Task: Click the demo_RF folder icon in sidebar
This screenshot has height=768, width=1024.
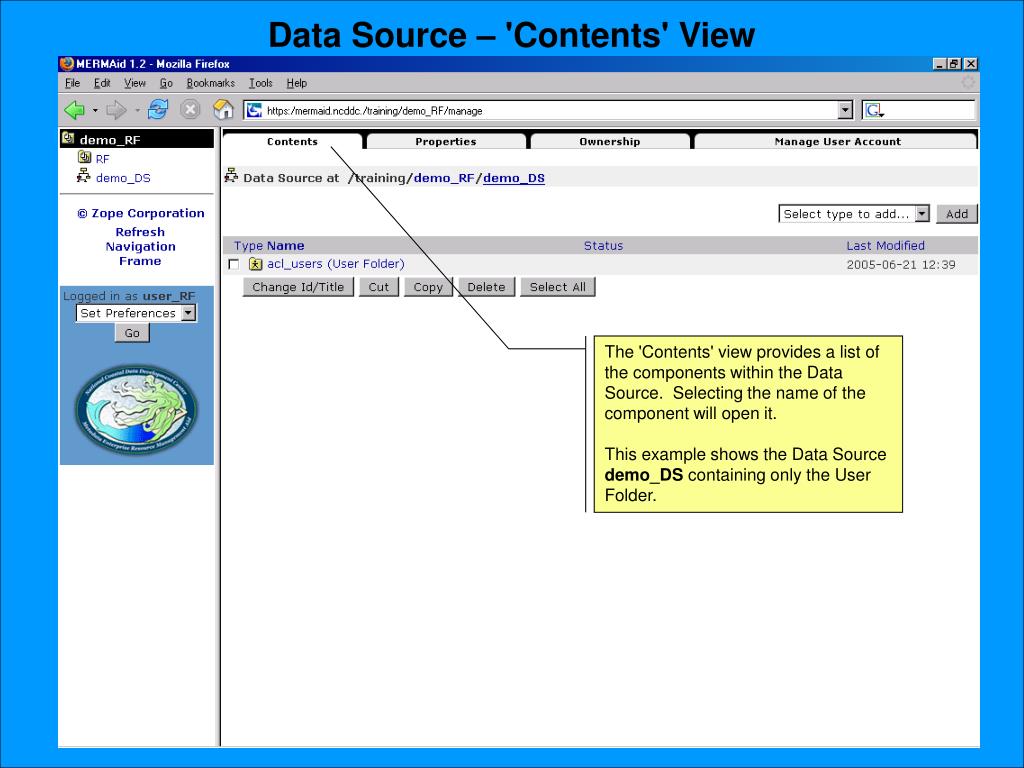Action: [67, 138]
